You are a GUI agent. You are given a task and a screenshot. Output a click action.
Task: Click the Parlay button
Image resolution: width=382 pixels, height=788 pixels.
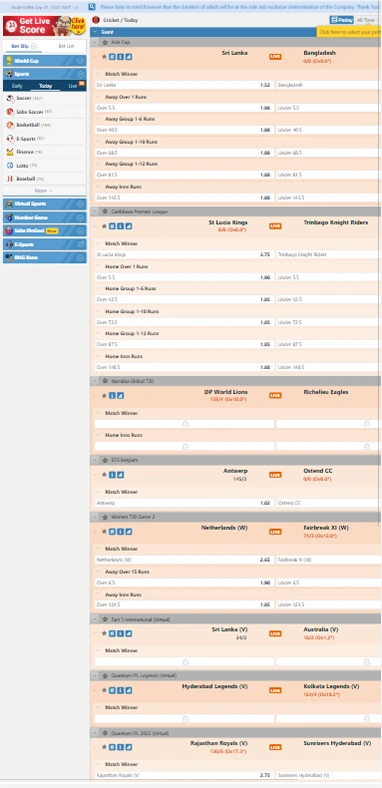[342, 20]
